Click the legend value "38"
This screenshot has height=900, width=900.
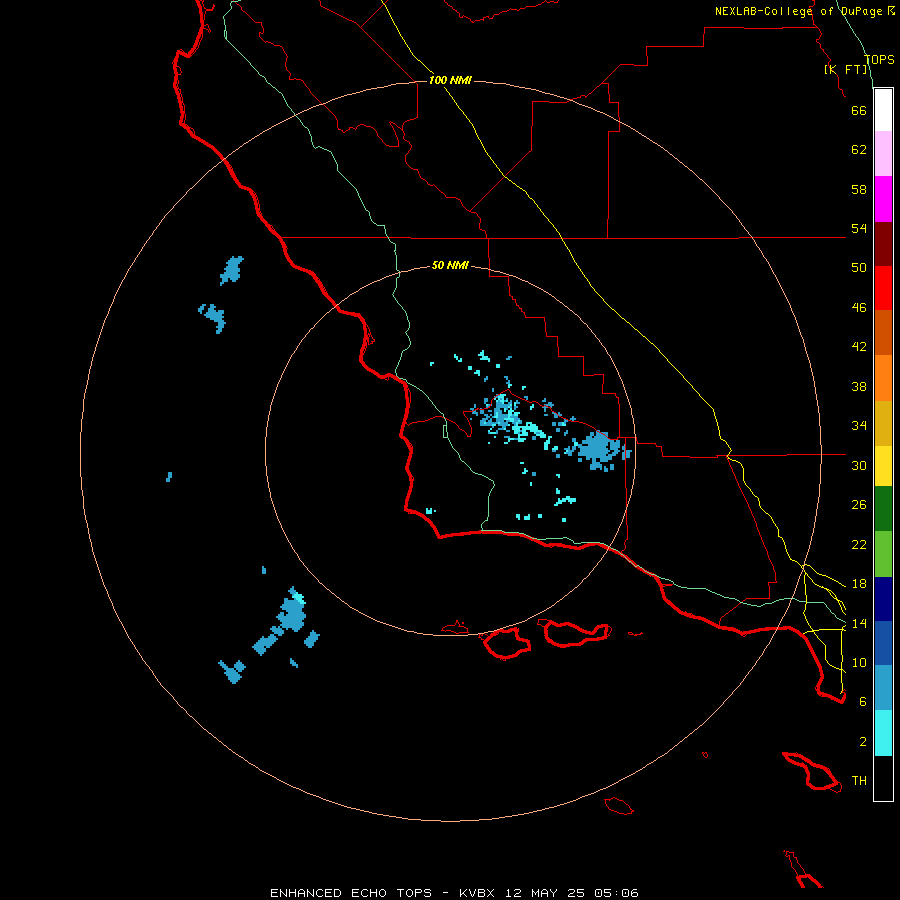pos(859,386)
